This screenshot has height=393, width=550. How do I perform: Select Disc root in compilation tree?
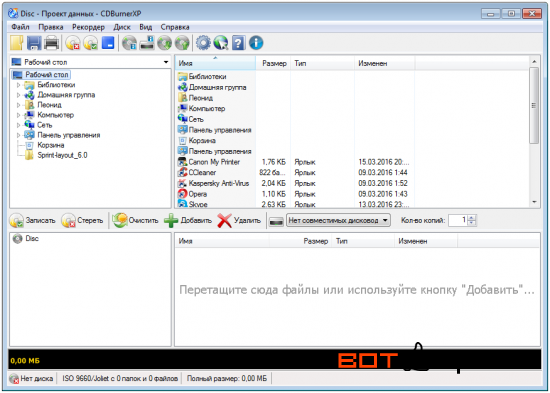26,239
